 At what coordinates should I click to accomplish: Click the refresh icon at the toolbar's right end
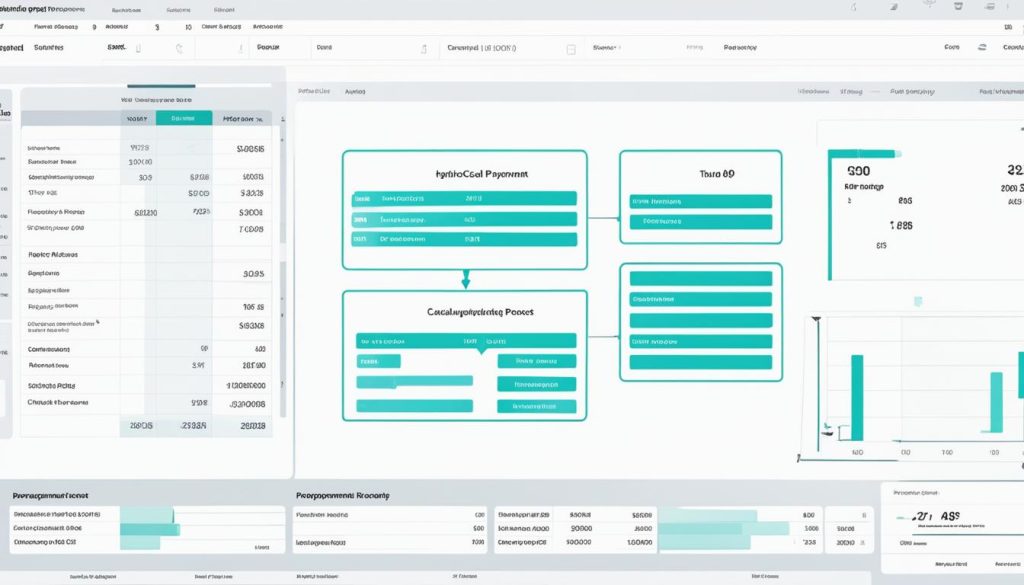[x=981, y=47]
